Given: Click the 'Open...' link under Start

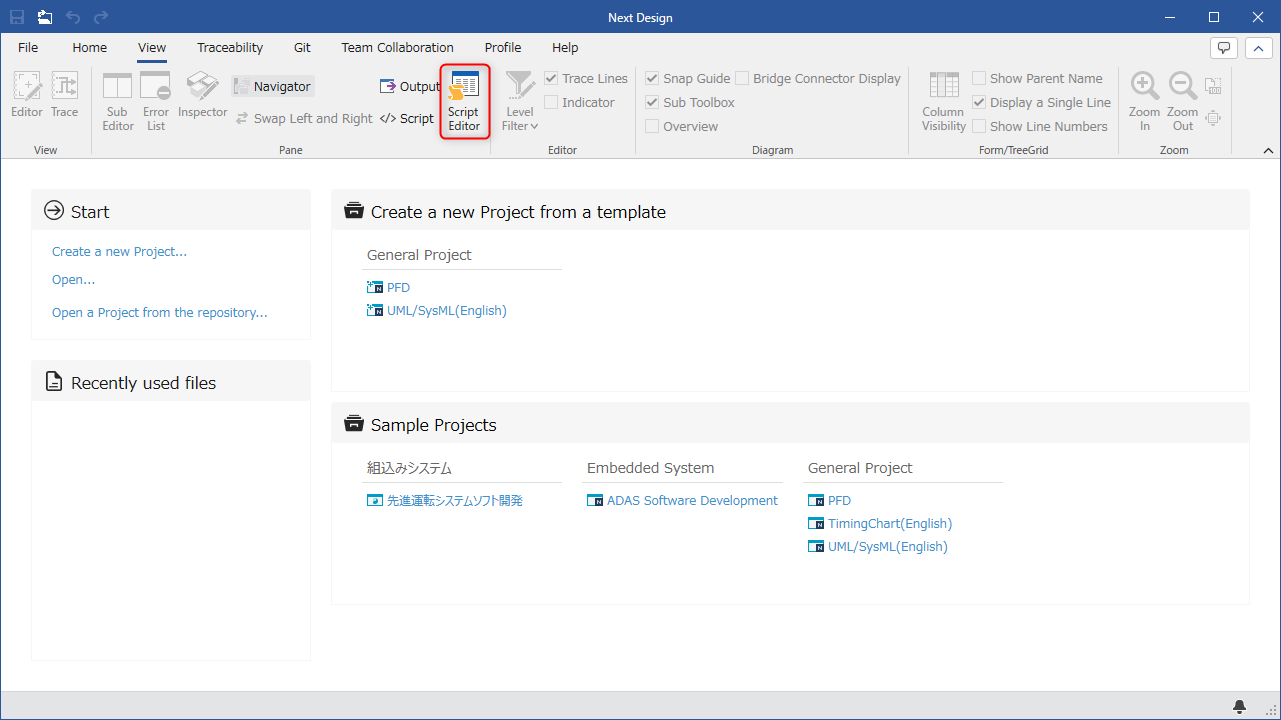Looking at the screenshot, I should coord(74,280).
